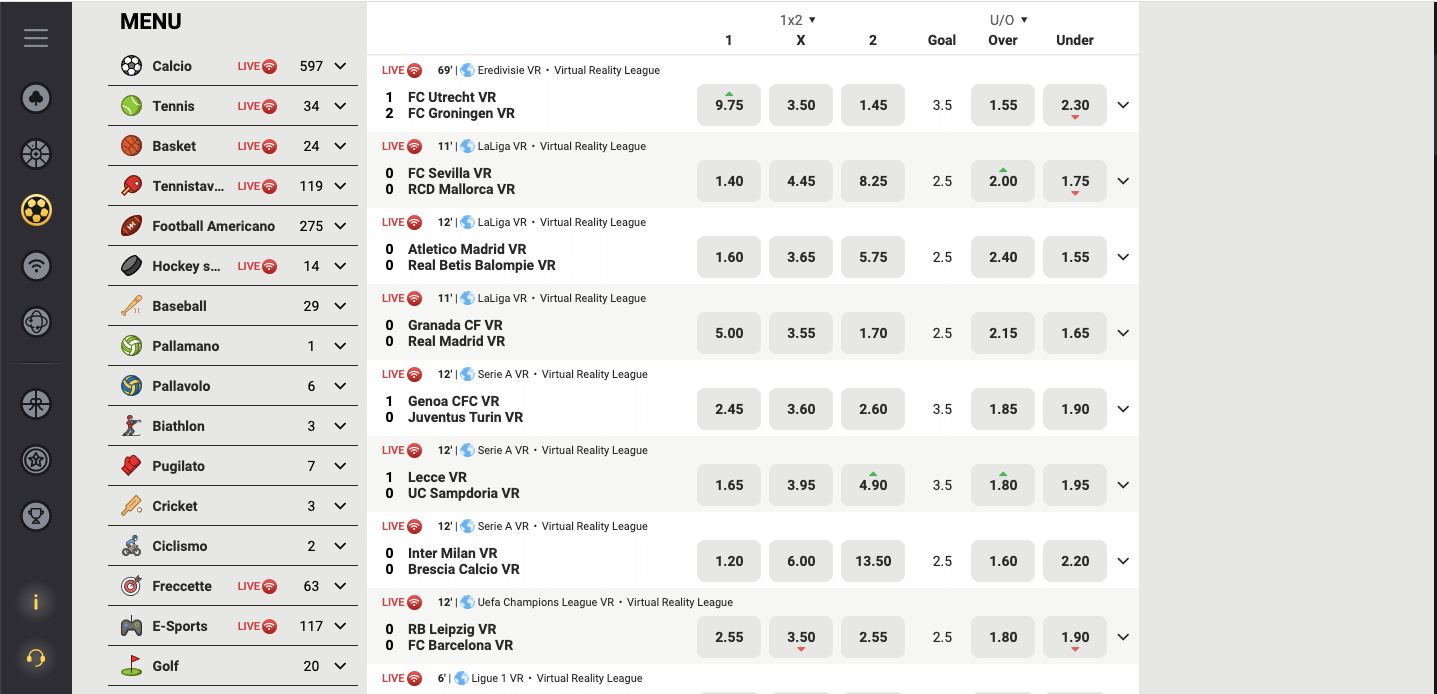This screenshot has height=694, width=1437.
Task: Select the star badge icon in sidebar
Action: click(36, 460)
